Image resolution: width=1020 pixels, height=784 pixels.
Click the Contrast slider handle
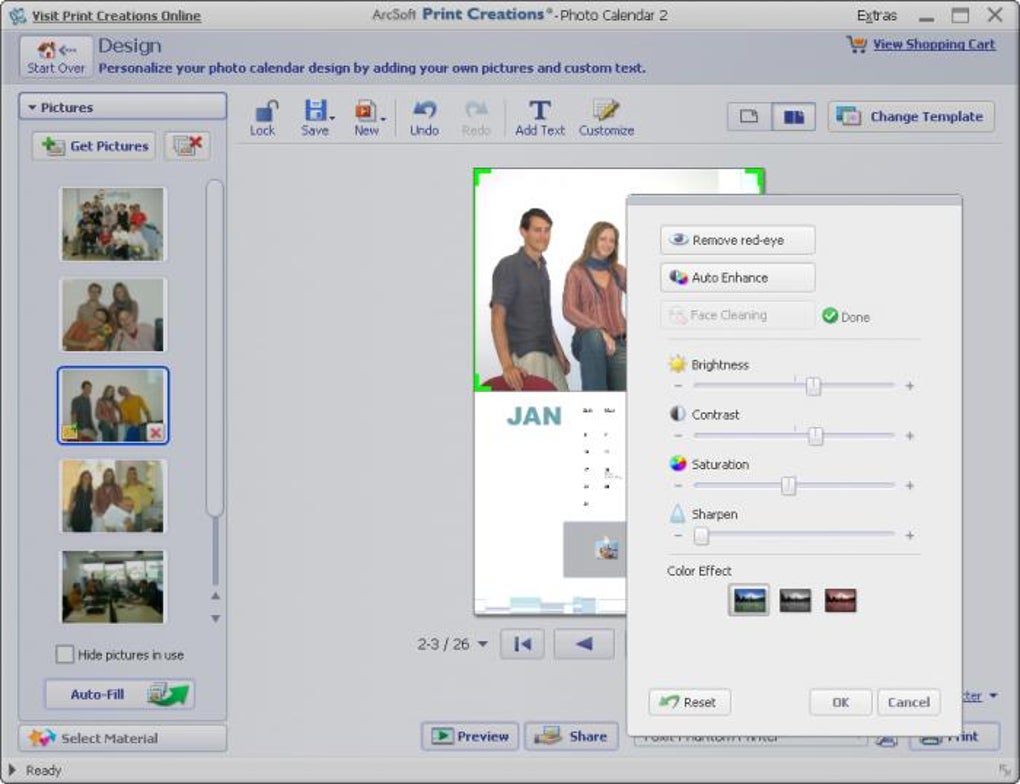point(815,436)
